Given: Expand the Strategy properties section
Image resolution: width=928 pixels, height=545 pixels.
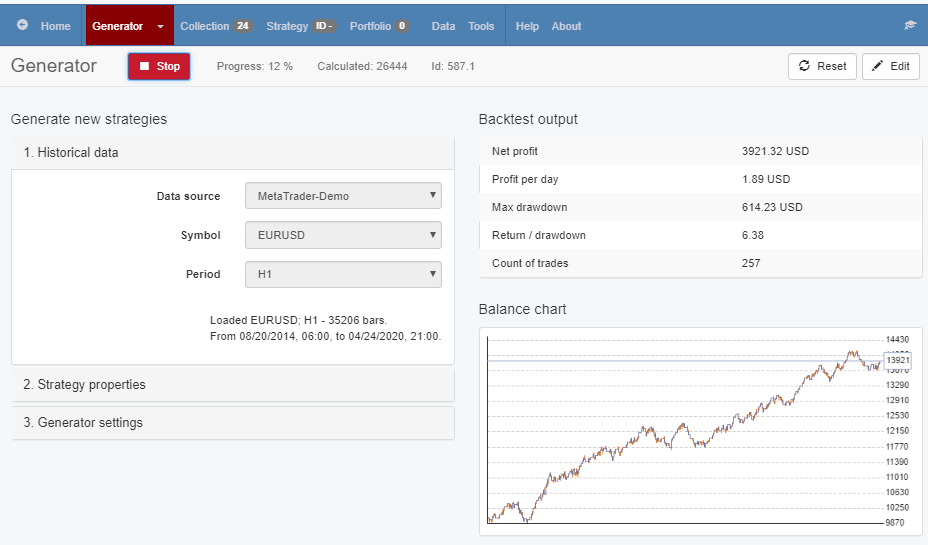Looking at the screenshot, I should [232, 385].
